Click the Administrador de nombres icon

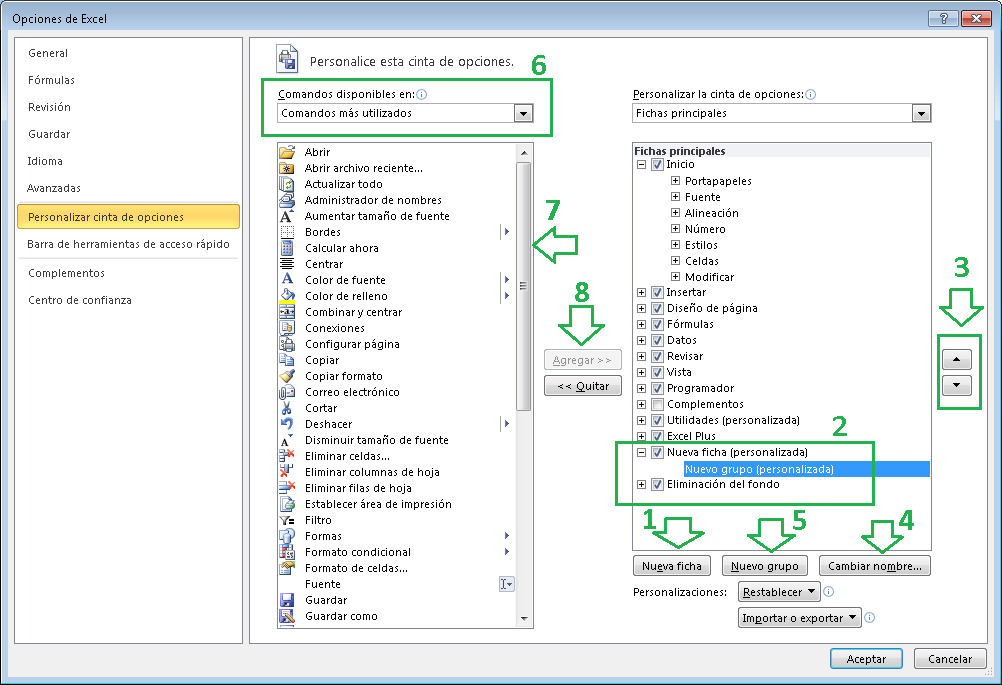click(287, 200)
